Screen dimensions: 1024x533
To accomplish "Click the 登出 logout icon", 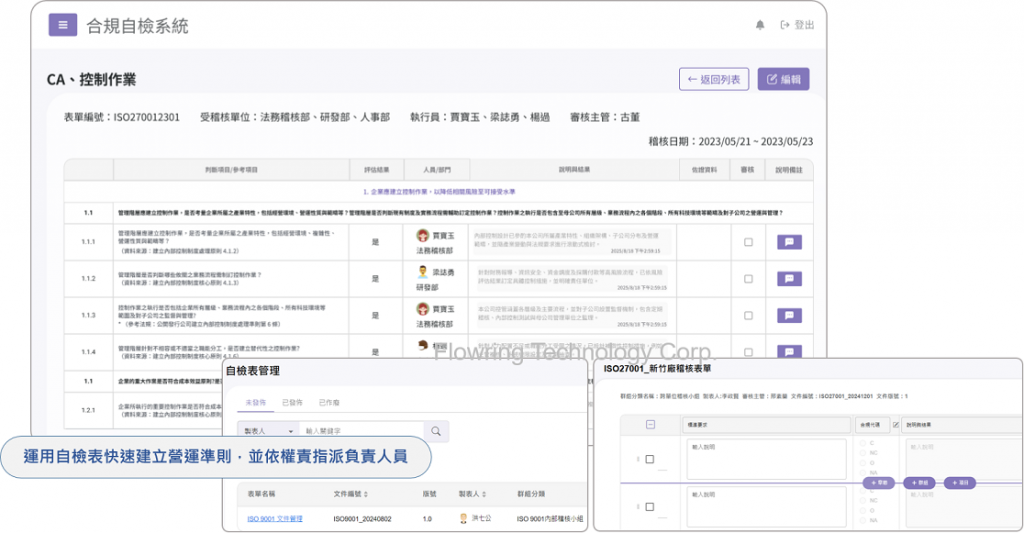I will pyautogui.click(x=786, y=26).
